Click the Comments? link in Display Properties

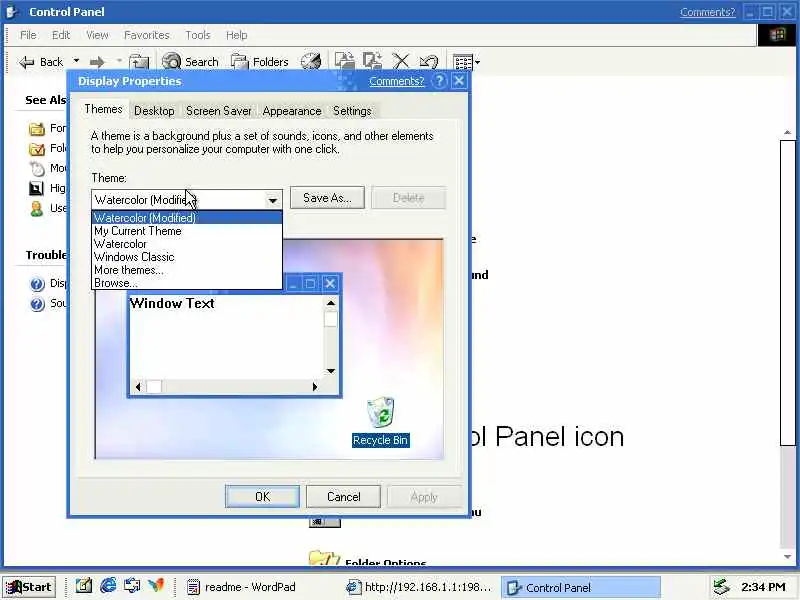click(x=396, y=81)
